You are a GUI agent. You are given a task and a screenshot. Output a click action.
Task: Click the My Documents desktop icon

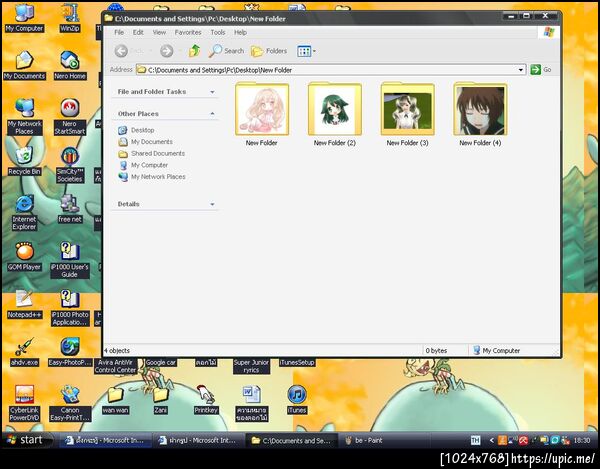tap(24, 65)
